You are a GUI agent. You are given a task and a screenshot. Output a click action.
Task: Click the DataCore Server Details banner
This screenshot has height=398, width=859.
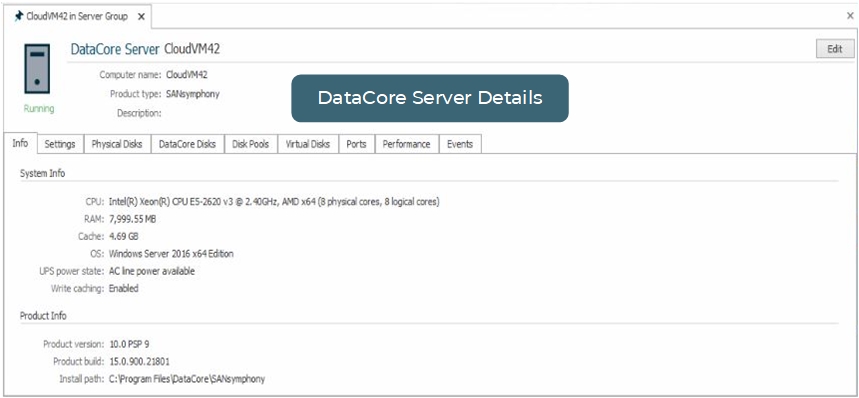[430, 98]
